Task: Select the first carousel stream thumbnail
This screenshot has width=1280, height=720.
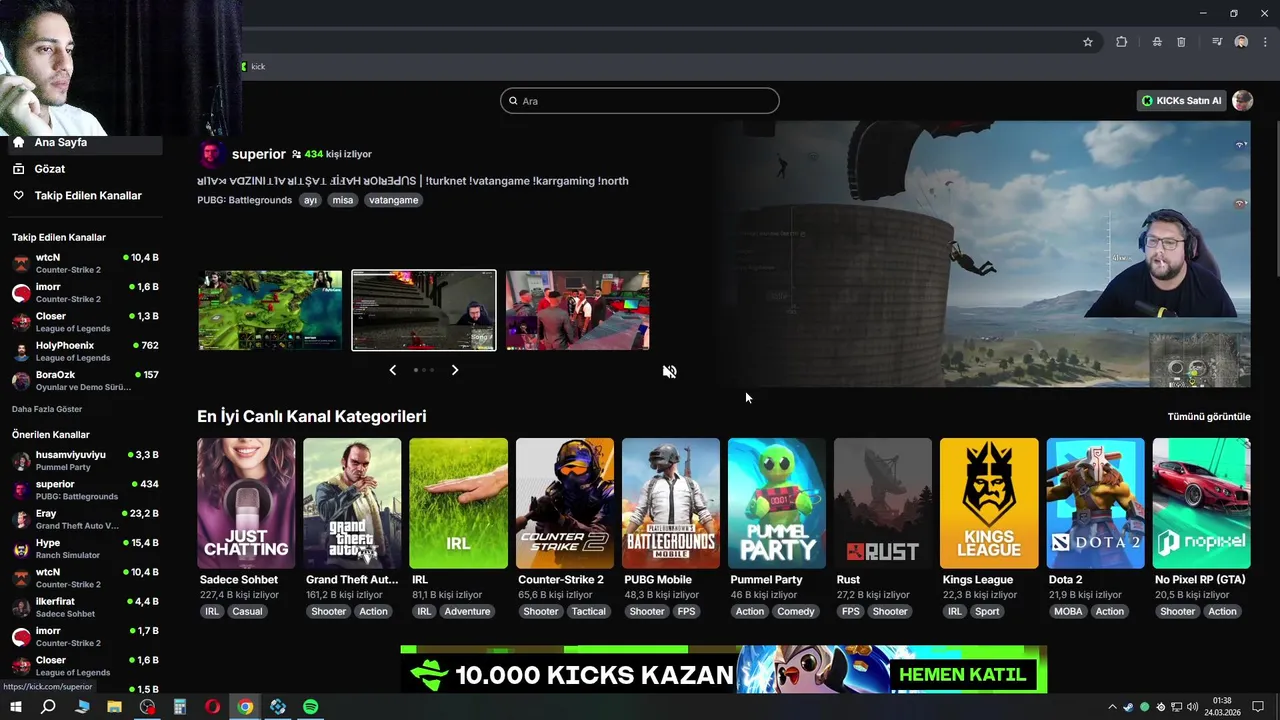Action: click(270, 310)
